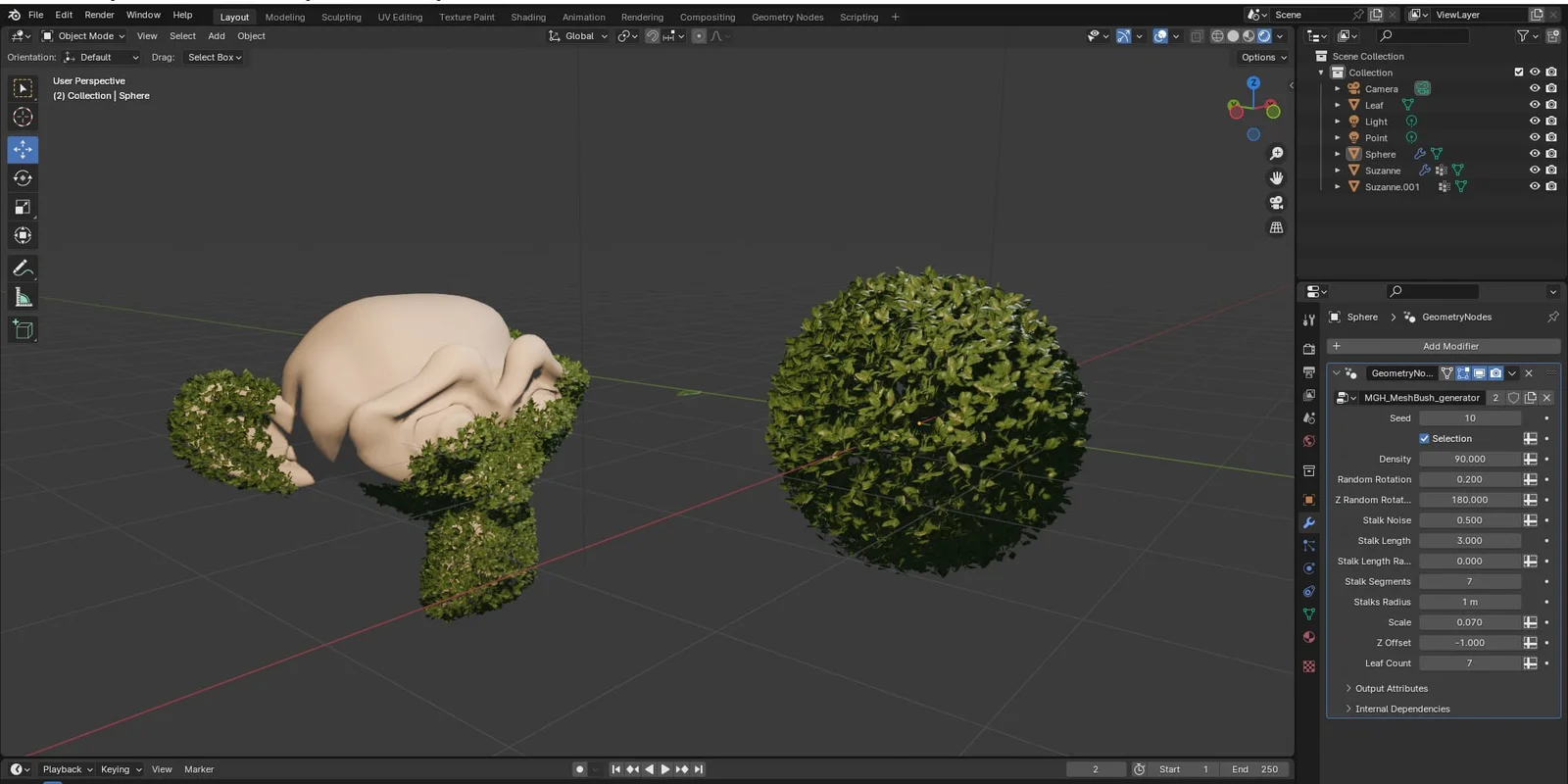The width and height of the screenshot is (1568, 784).
Task: Open the Tool properties tab
Action: [x=1308, y=319]
